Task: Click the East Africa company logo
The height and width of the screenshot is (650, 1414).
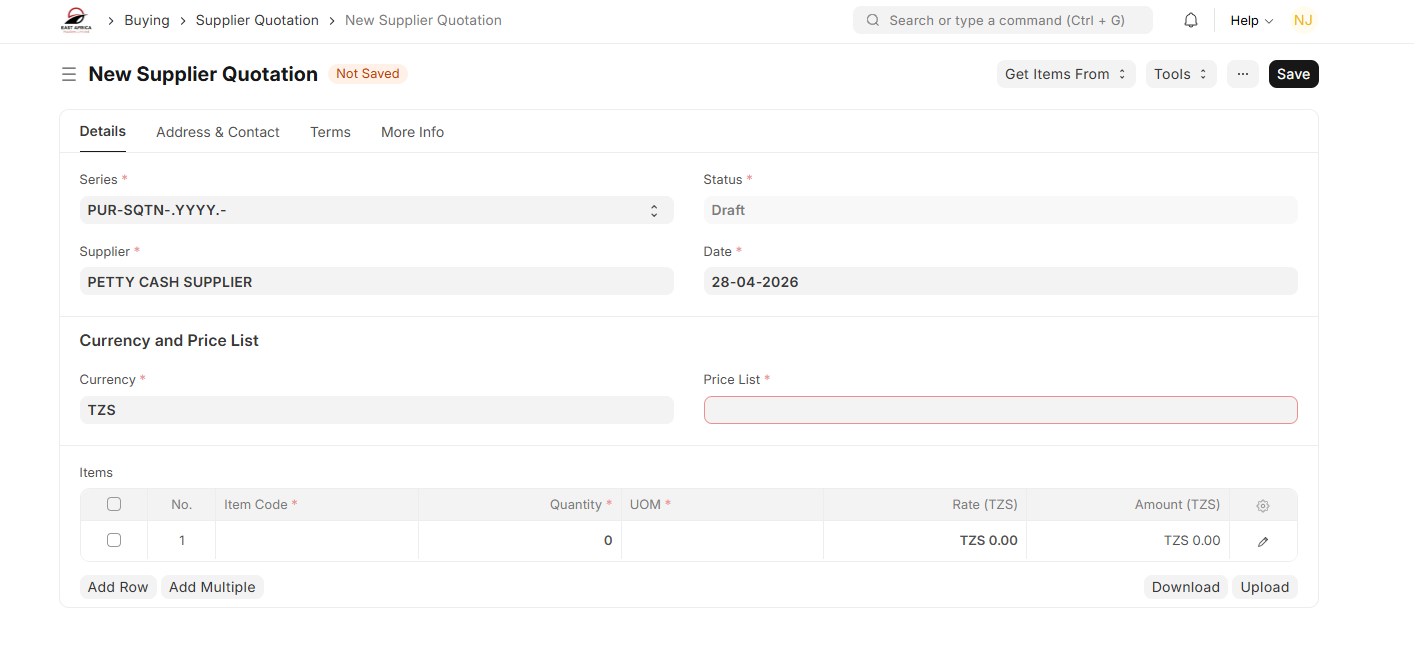Action: [x=76, y=20]
